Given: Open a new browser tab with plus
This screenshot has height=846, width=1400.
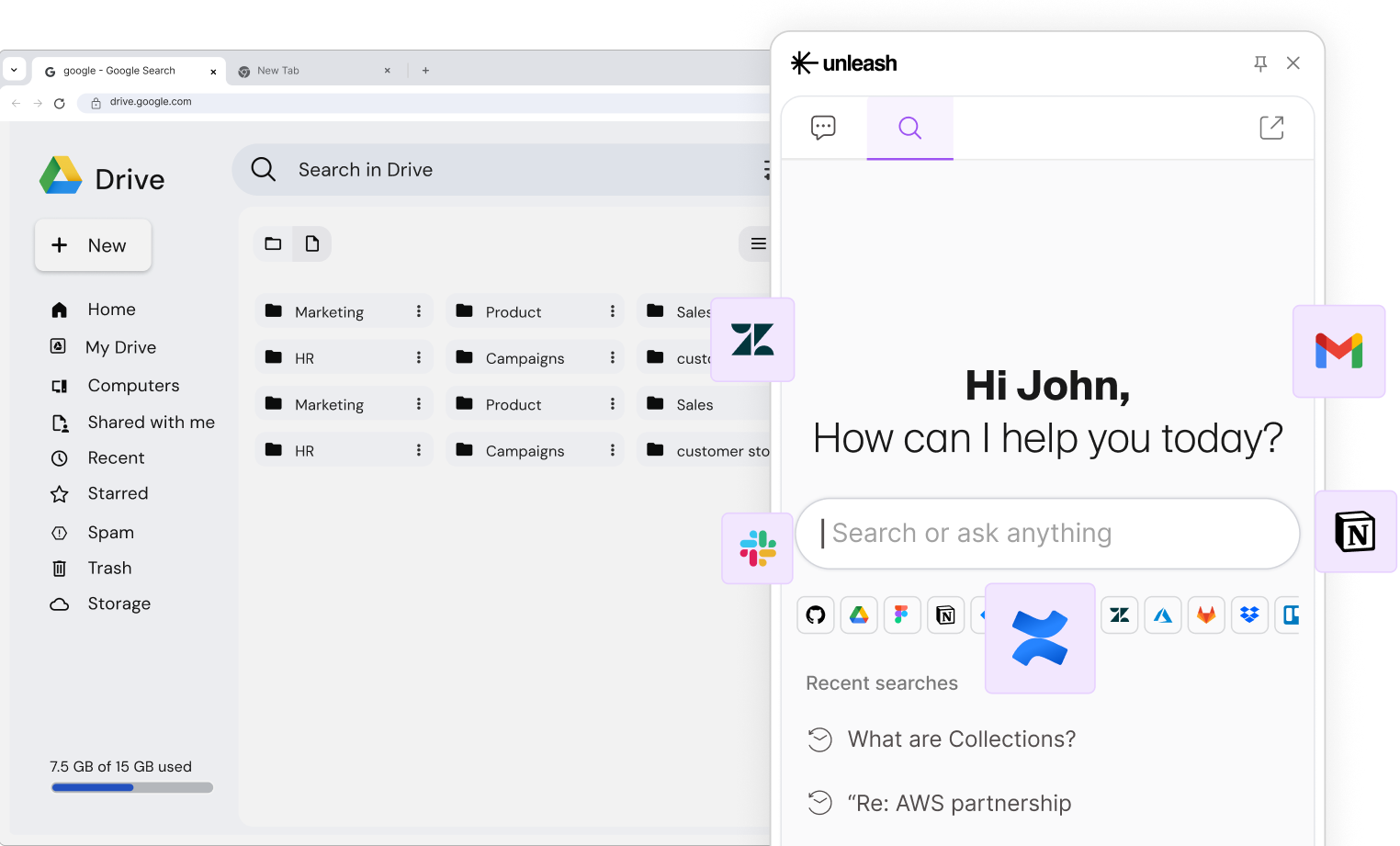Looking at the screenshot, I should tap(425, 71).
